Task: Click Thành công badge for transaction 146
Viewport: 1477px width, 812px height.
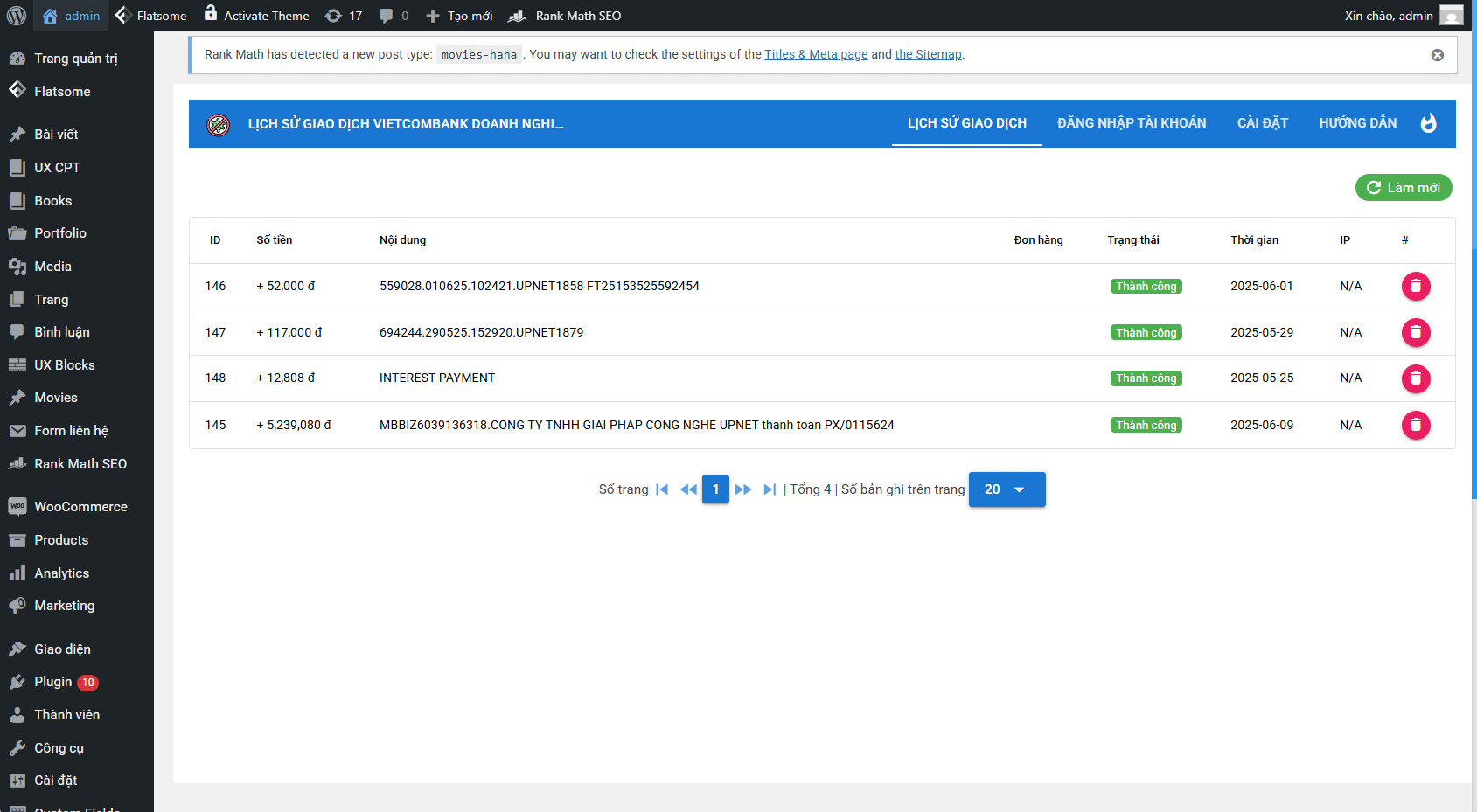Action: click(1146, 287)
